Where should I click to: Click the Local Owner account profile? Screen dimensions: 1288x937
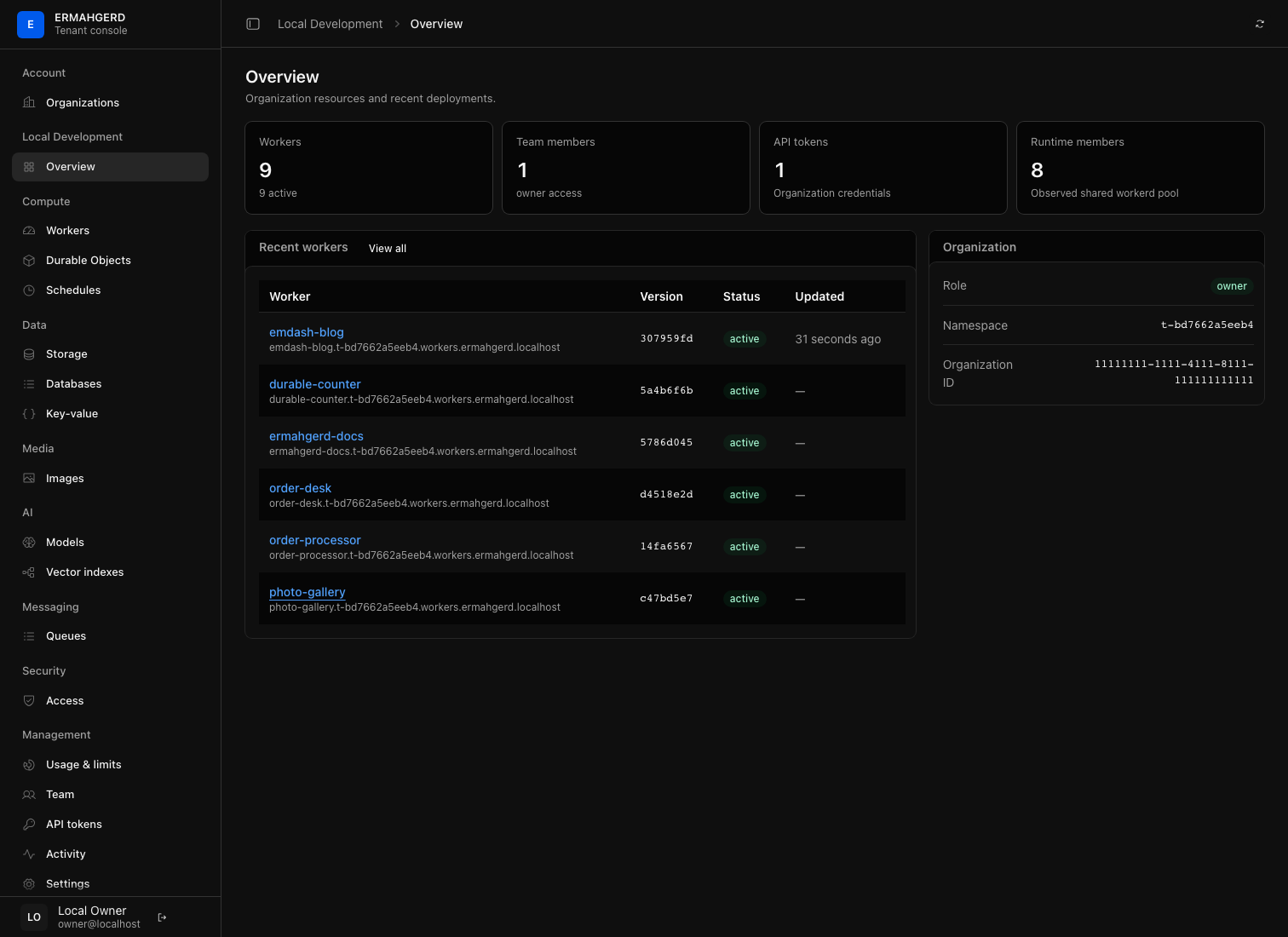click(83, 917)
